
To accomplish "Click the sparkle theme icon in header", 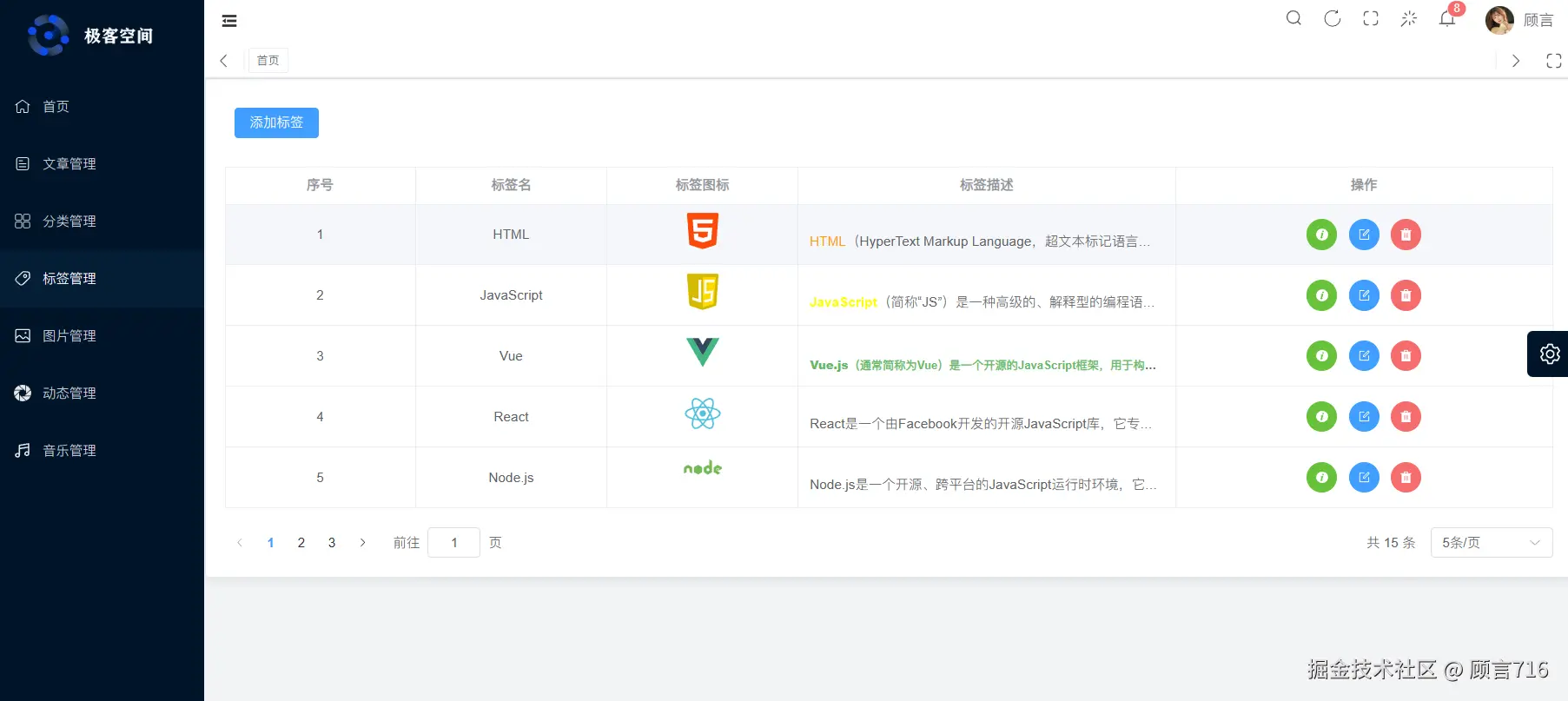I will click(1409, 18).
